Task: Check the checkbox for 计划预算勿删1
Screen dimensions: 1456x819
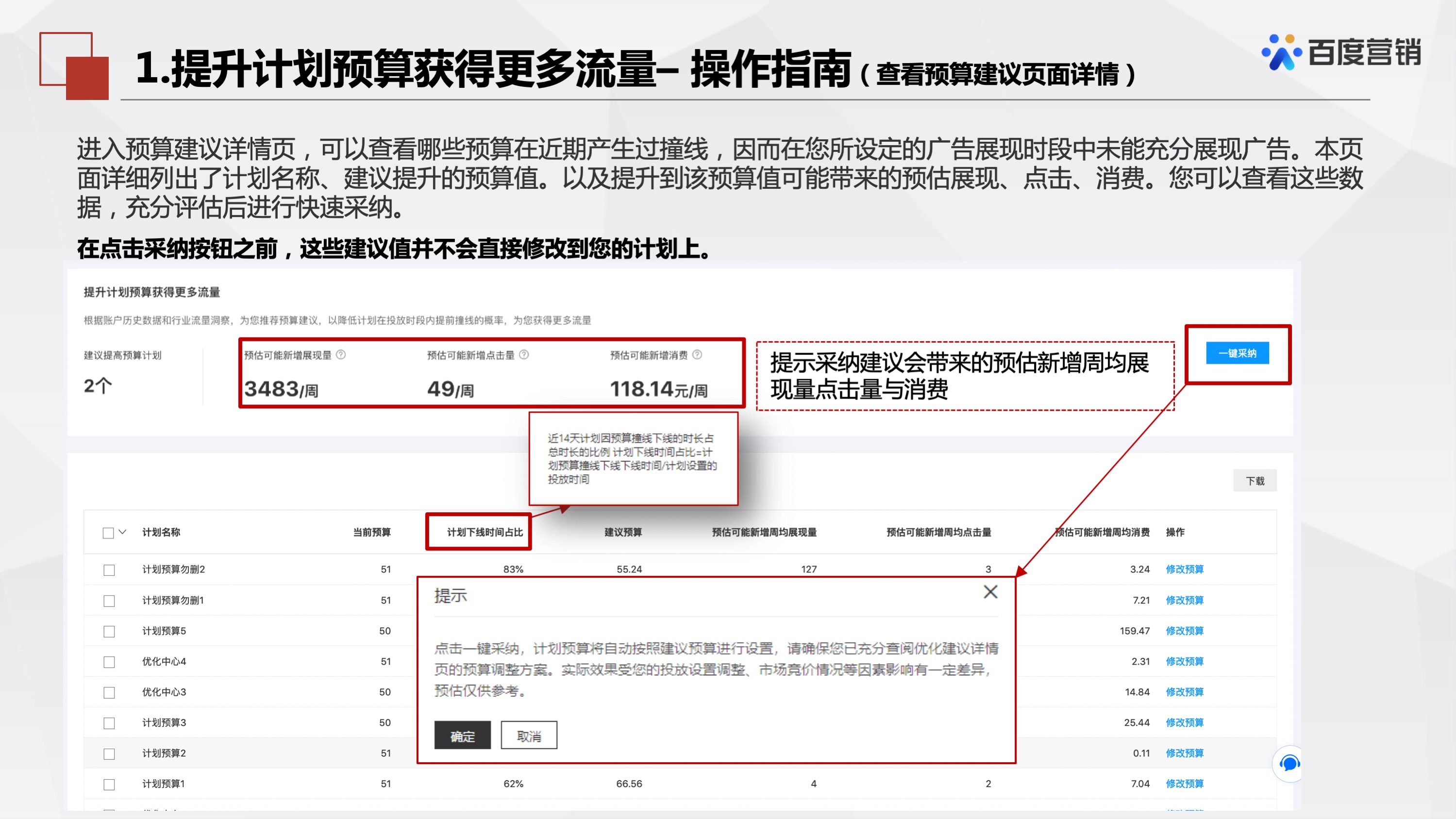Action: [x=109, y=600]
